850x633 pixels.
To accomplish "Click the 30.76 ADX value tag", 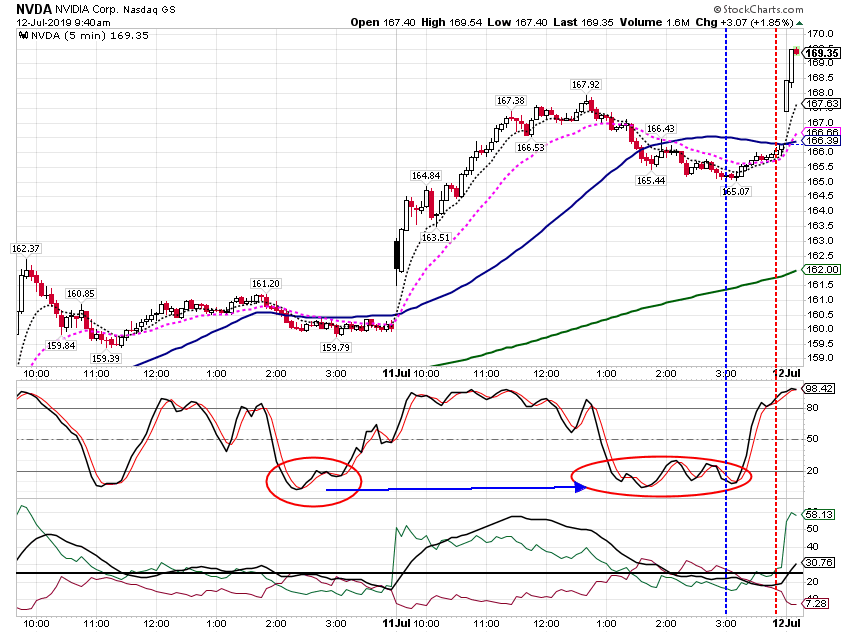I will [819, 563].
